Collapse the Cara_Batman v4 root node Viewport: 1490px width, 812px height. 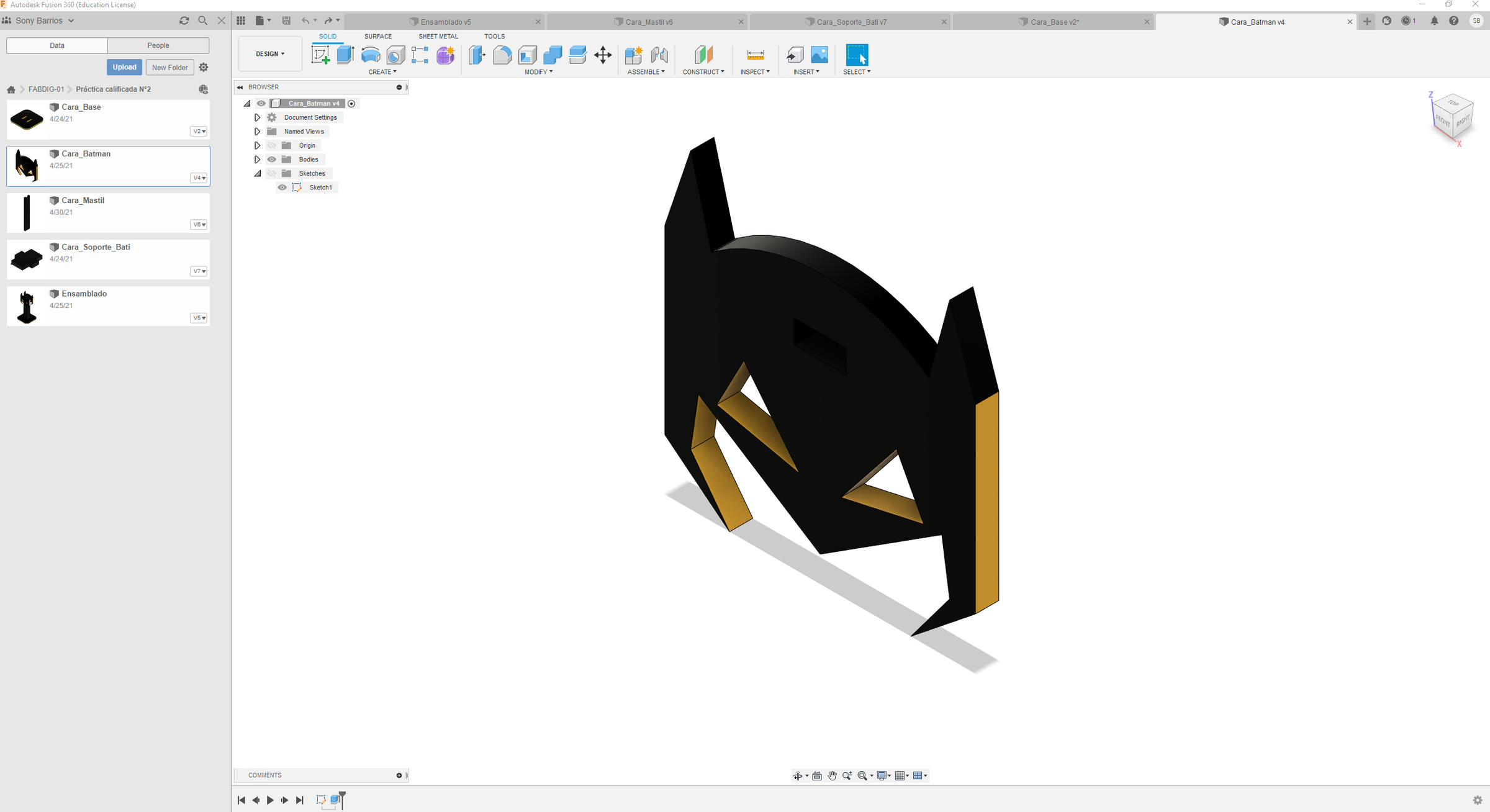pyautogui.click(x=247, y=104)
